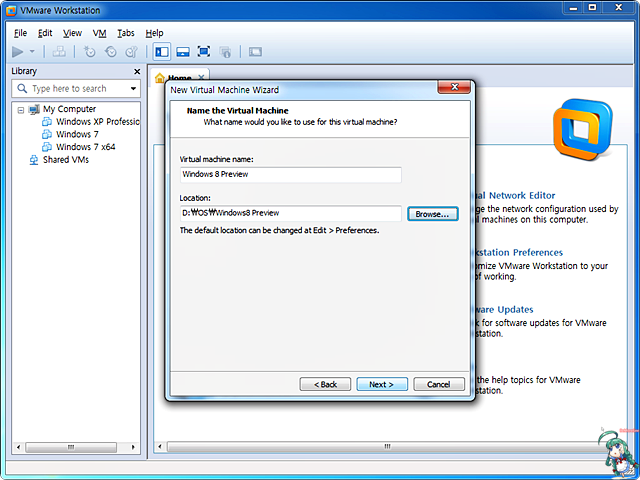
Task: Select the Windows 7 VM entry
Action: pyautogui.click(x=77, y=134)
